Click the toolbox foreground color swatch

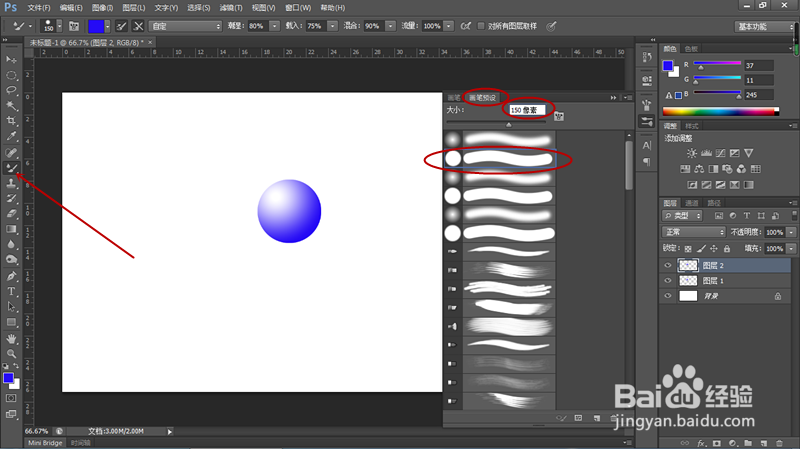[8, 378]
